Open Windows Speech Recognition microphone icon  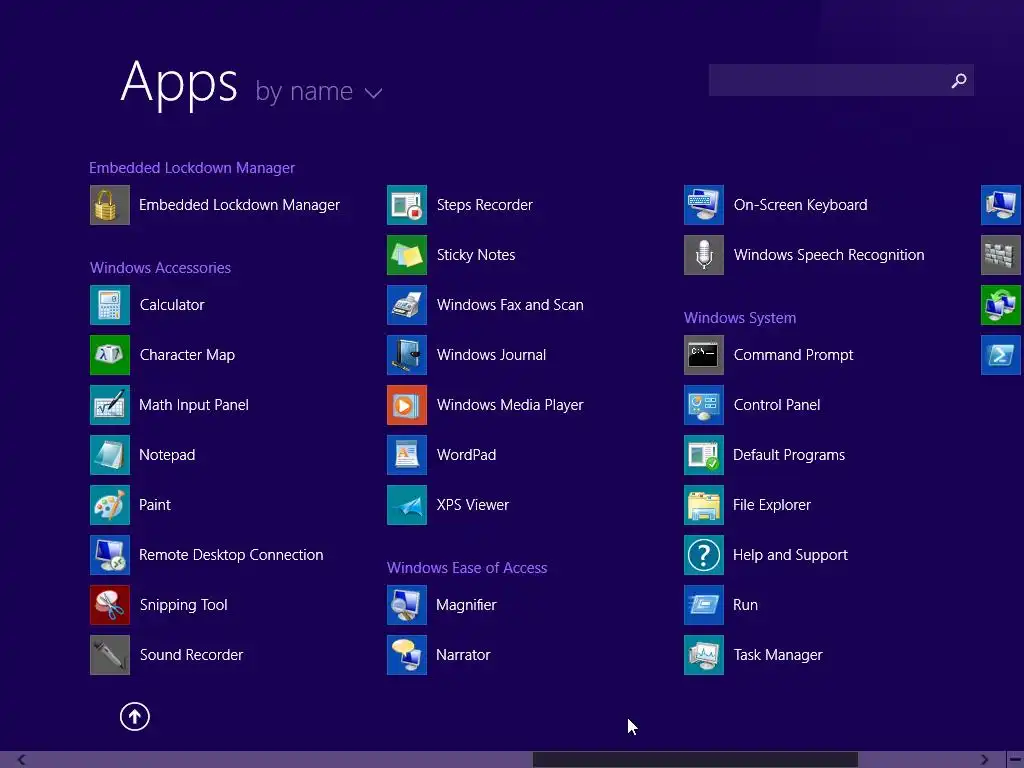click(x=704, y=255)
